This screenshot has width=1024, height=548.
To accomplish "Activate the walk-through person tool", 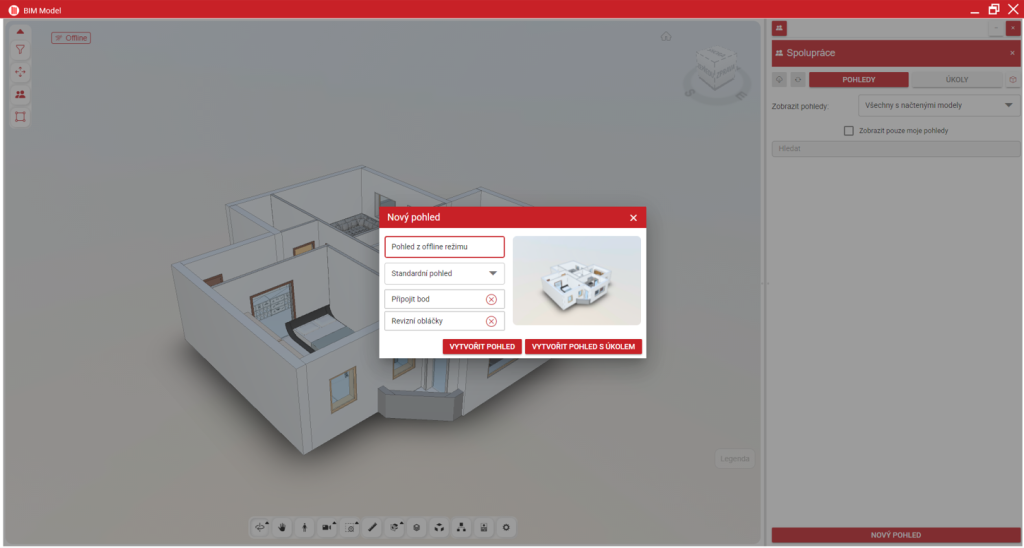I will [x=305, y=527].
